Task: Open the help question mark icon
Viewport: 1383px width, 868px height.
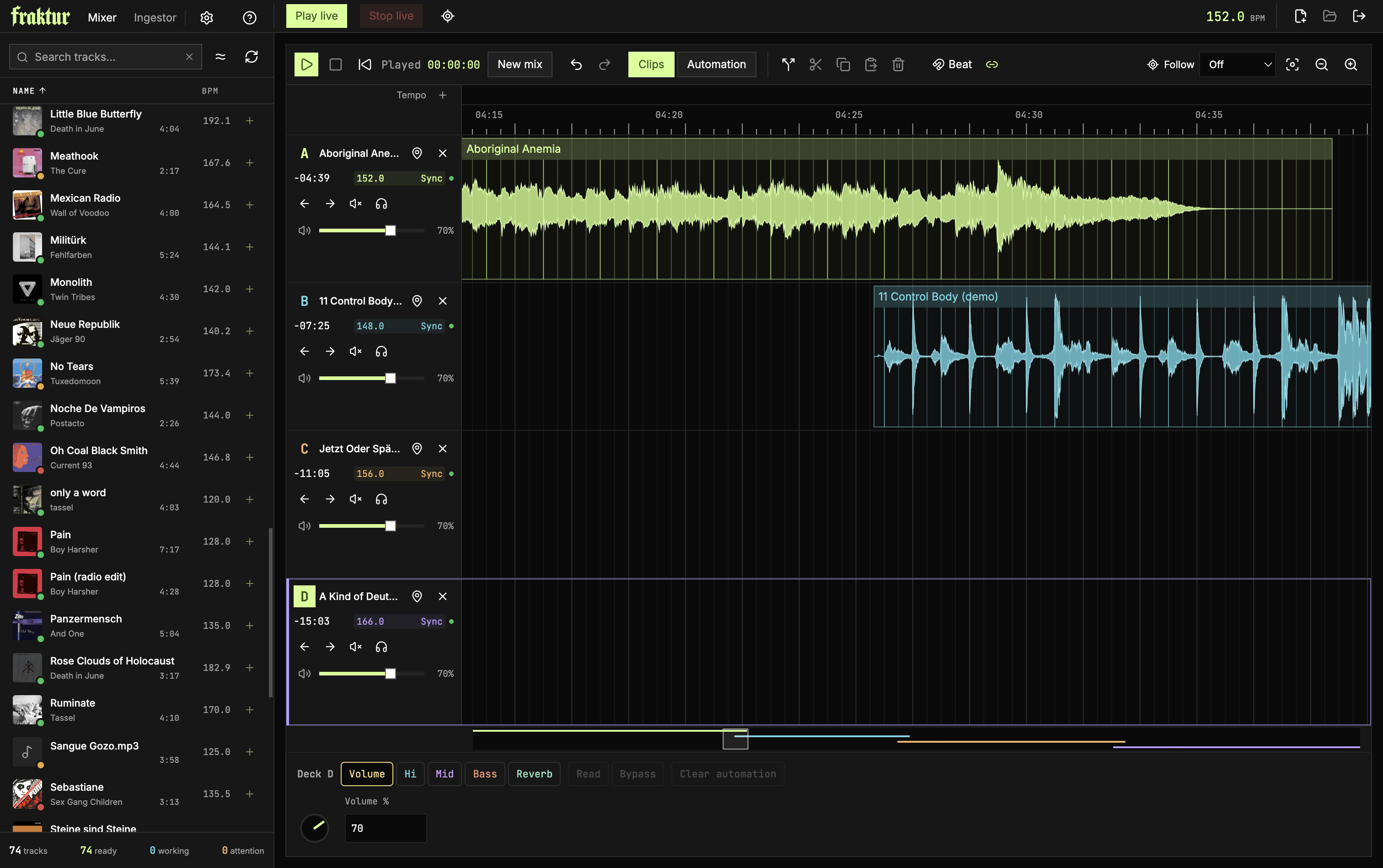Action: 249,18
